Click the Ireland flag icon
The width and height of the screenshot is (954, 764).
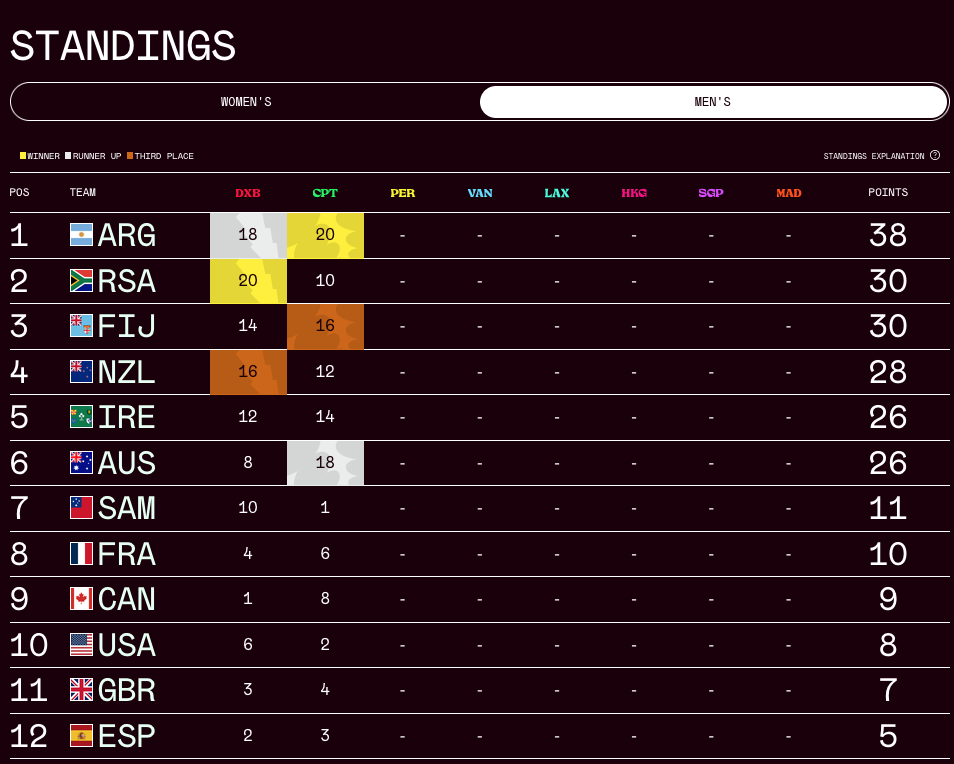tap(82, 417)
